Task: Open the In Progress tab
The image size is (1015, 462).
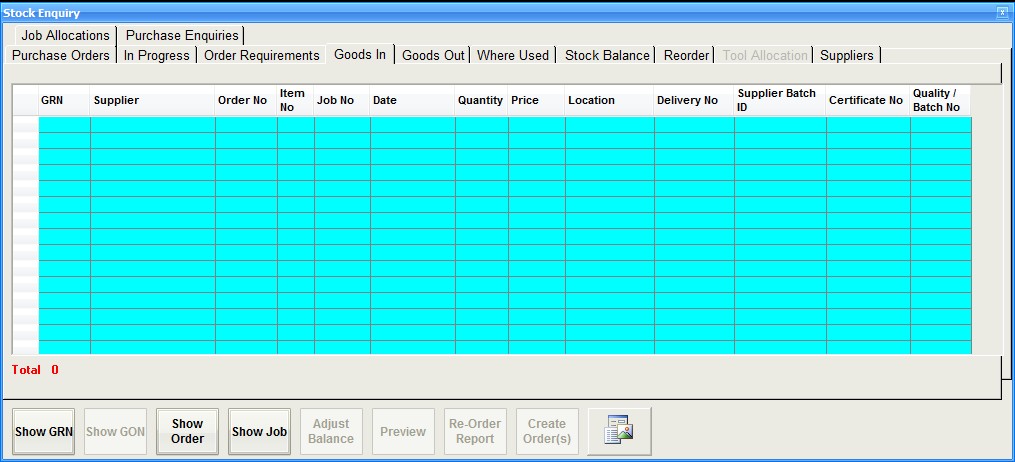Action: pos(156,55)
